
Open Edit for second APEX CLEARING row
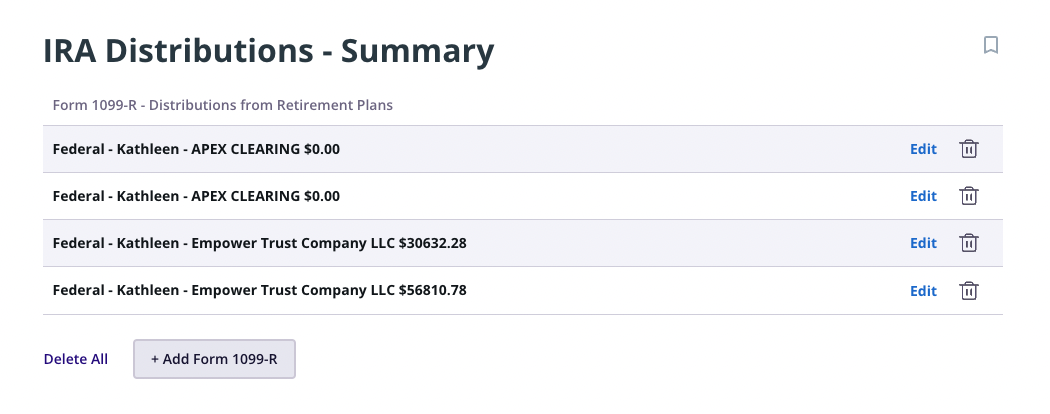(923, 196)
